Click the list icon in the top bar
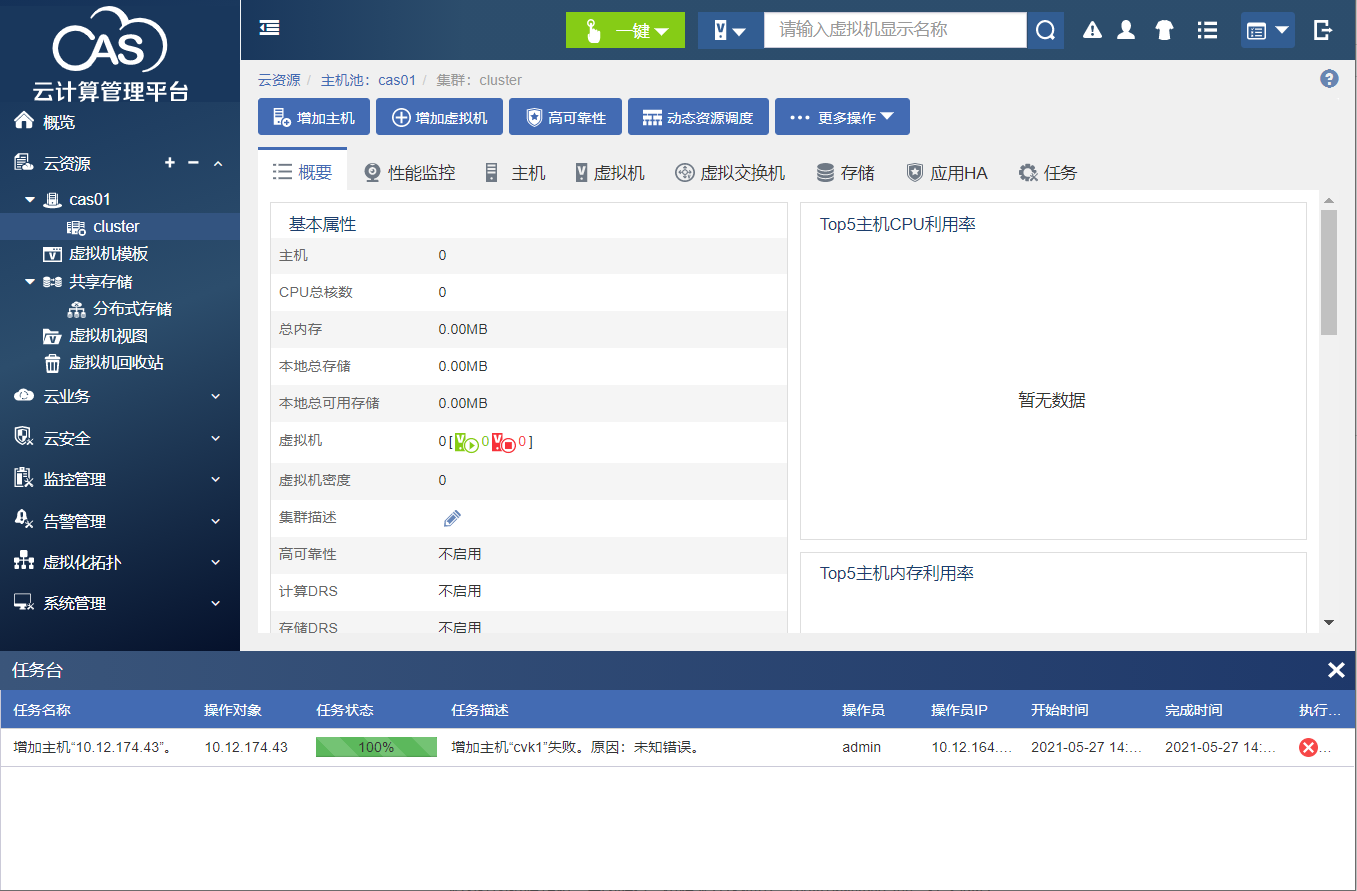Image resolution: width=1357 pixels, height=891 pixels. (x=1207, y=30)
